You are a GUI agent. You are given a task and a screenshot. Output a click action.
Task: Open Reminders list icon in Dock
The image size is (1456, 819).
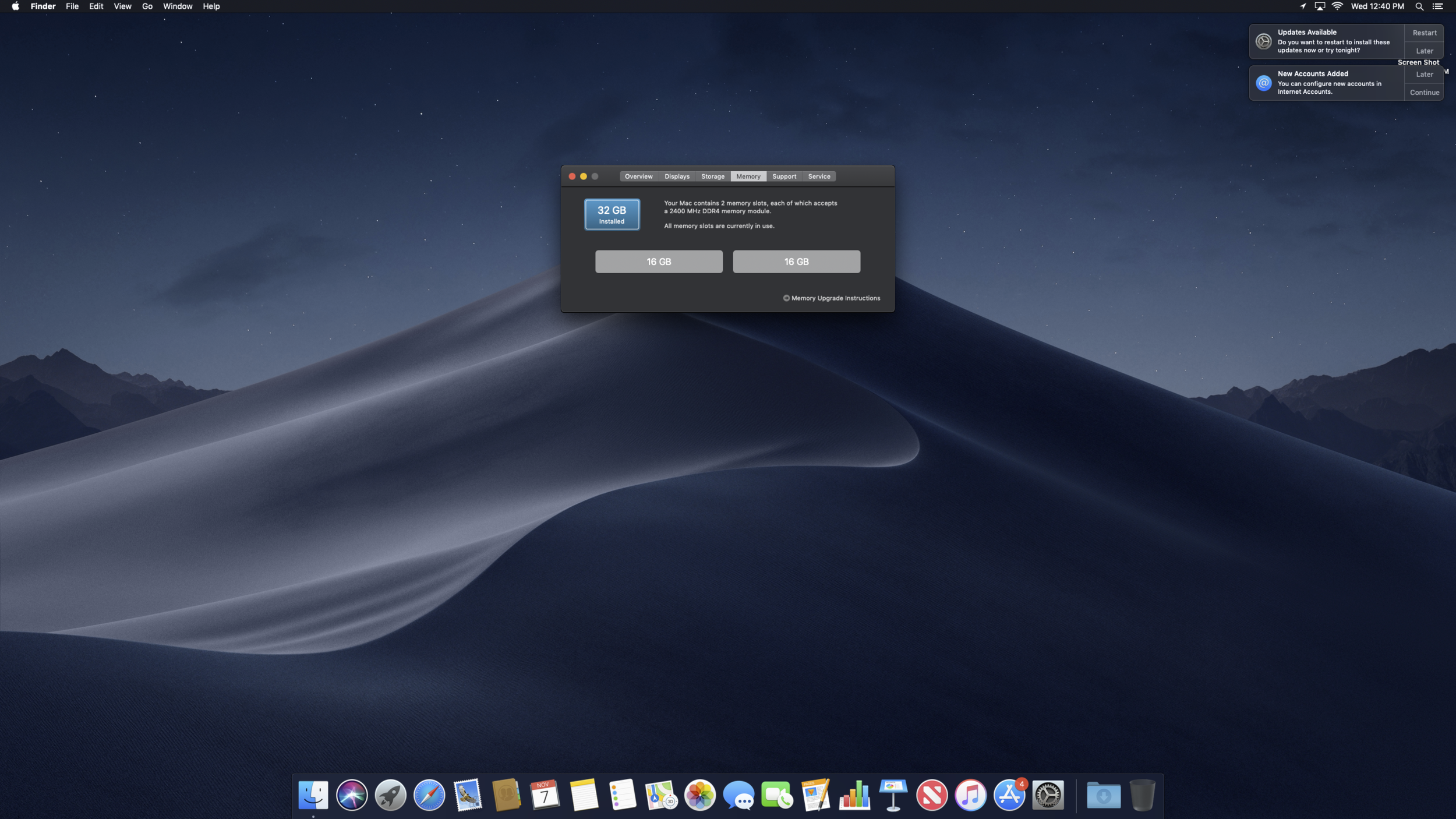point(622,795)
